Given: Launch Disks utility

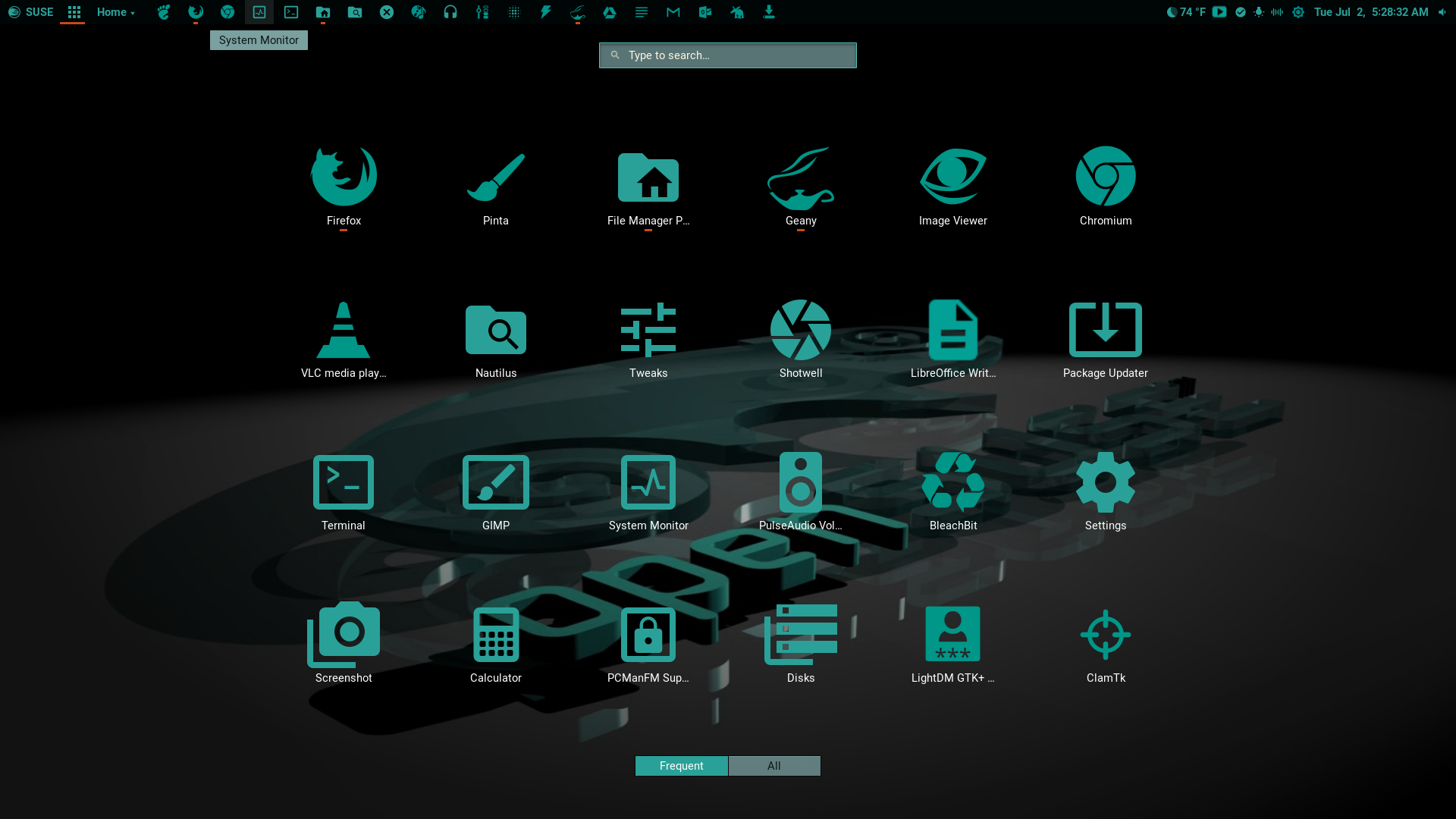Looking at the screenshot, I should click(801, 645).
